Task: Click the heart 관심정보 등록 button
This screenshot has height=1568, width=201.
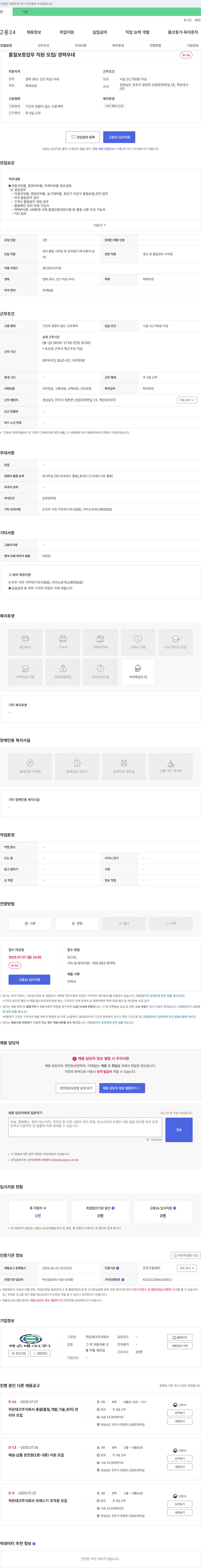Action: tap(83, 137)
